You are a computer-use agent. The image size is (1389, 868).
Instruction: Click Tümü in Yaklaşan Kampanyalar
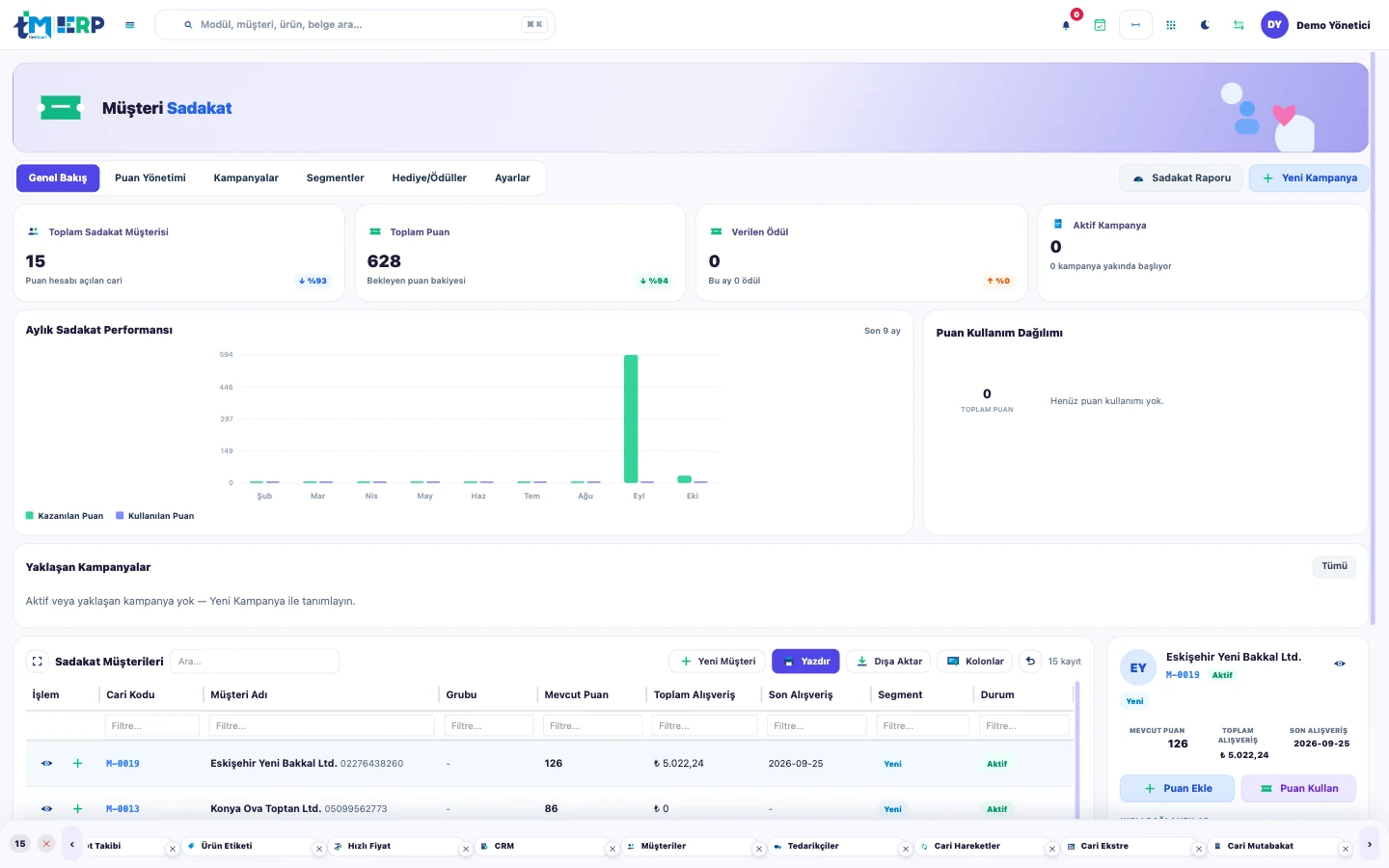pyautogui.click(x=1334, y=566)
